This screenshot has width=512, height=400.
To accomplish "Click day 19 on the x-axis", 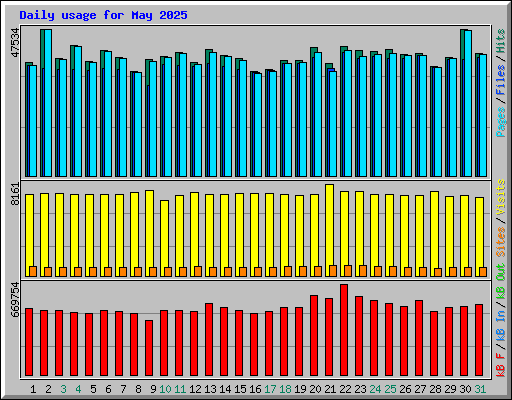I will point(300,389).
